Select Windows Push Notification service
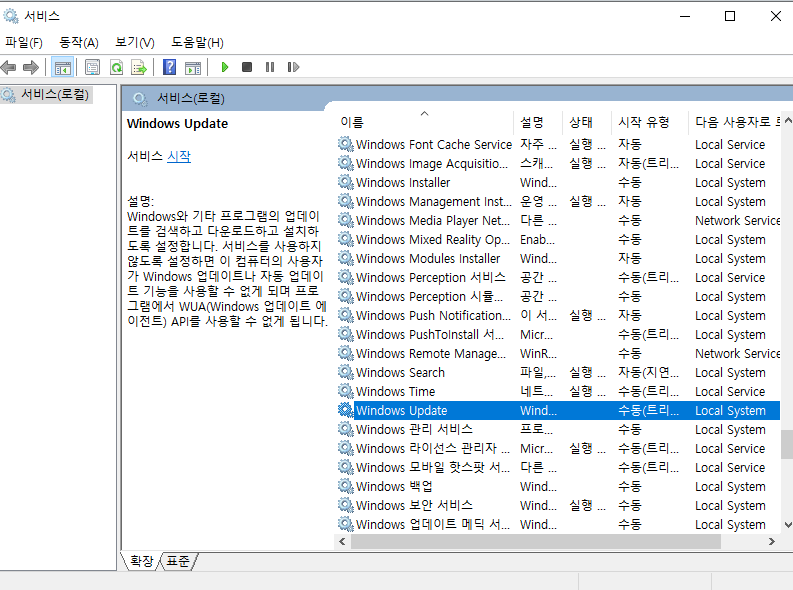 pyautogui.click(x=558, y=315)
